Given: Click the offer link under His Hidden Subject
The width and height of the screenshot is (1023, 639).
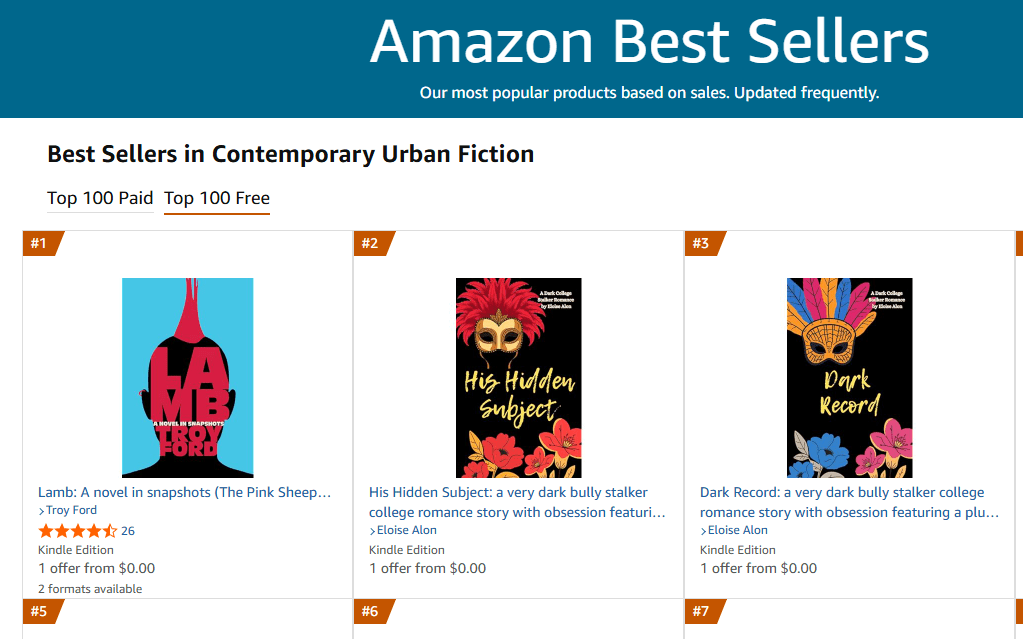Looking at the screenshot, I should (427, 568).
